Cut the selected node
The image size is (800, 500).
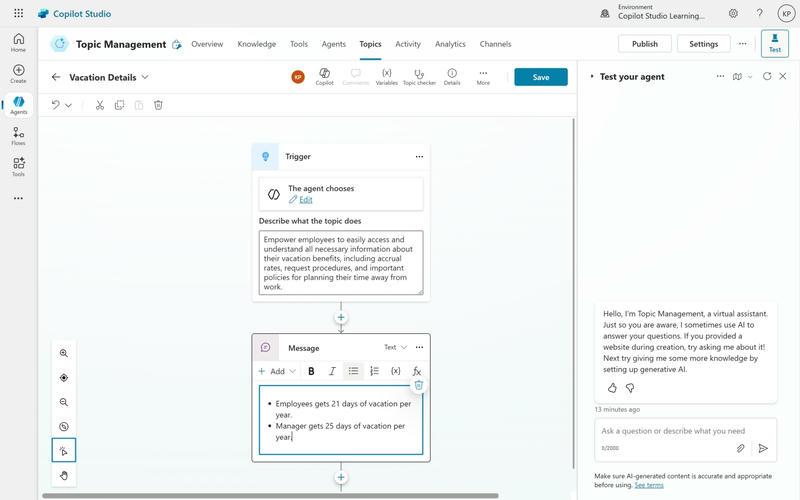click(99, 105)
